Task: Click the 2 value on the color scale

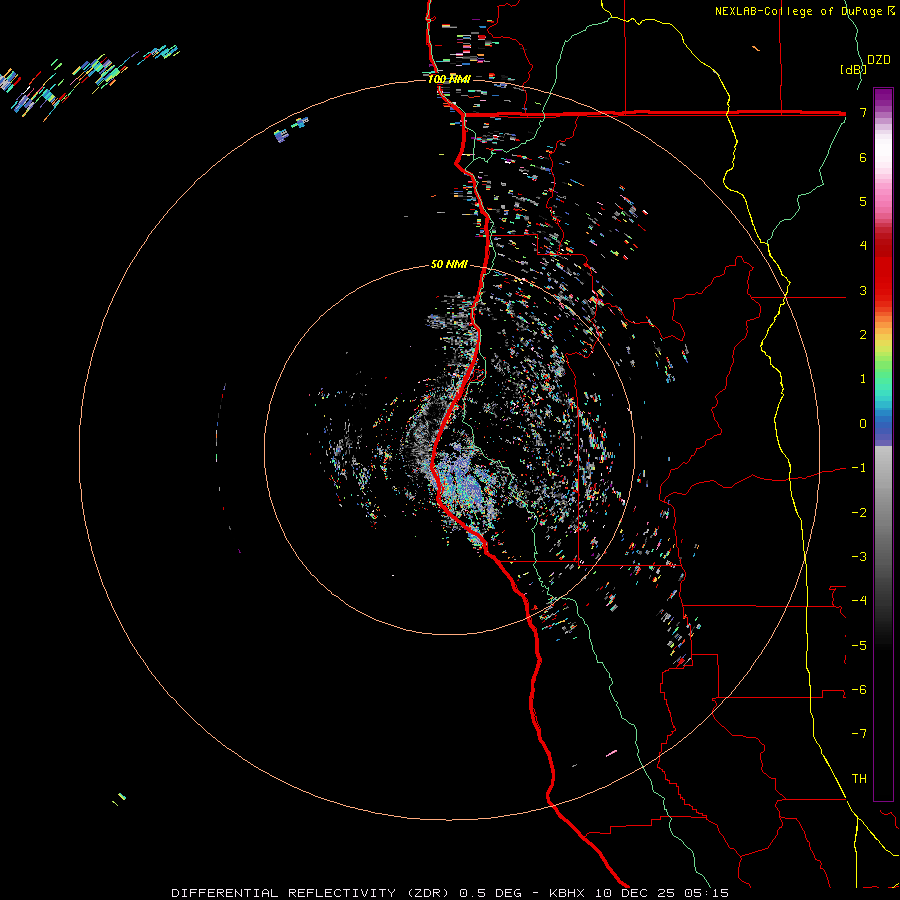Action: (863, 335)
